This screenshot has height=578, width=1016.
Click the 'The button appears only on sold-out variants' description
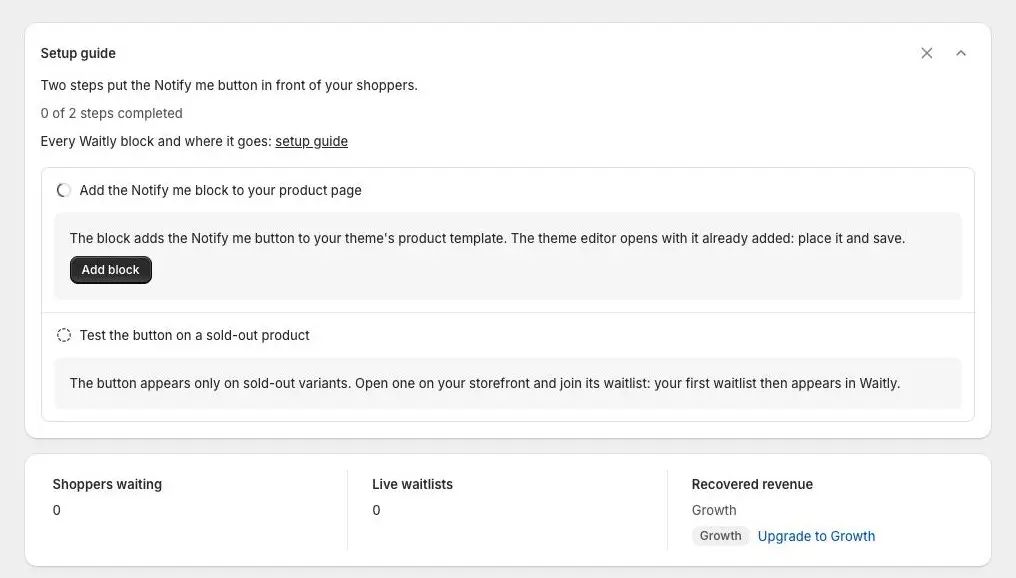(485, 383)
